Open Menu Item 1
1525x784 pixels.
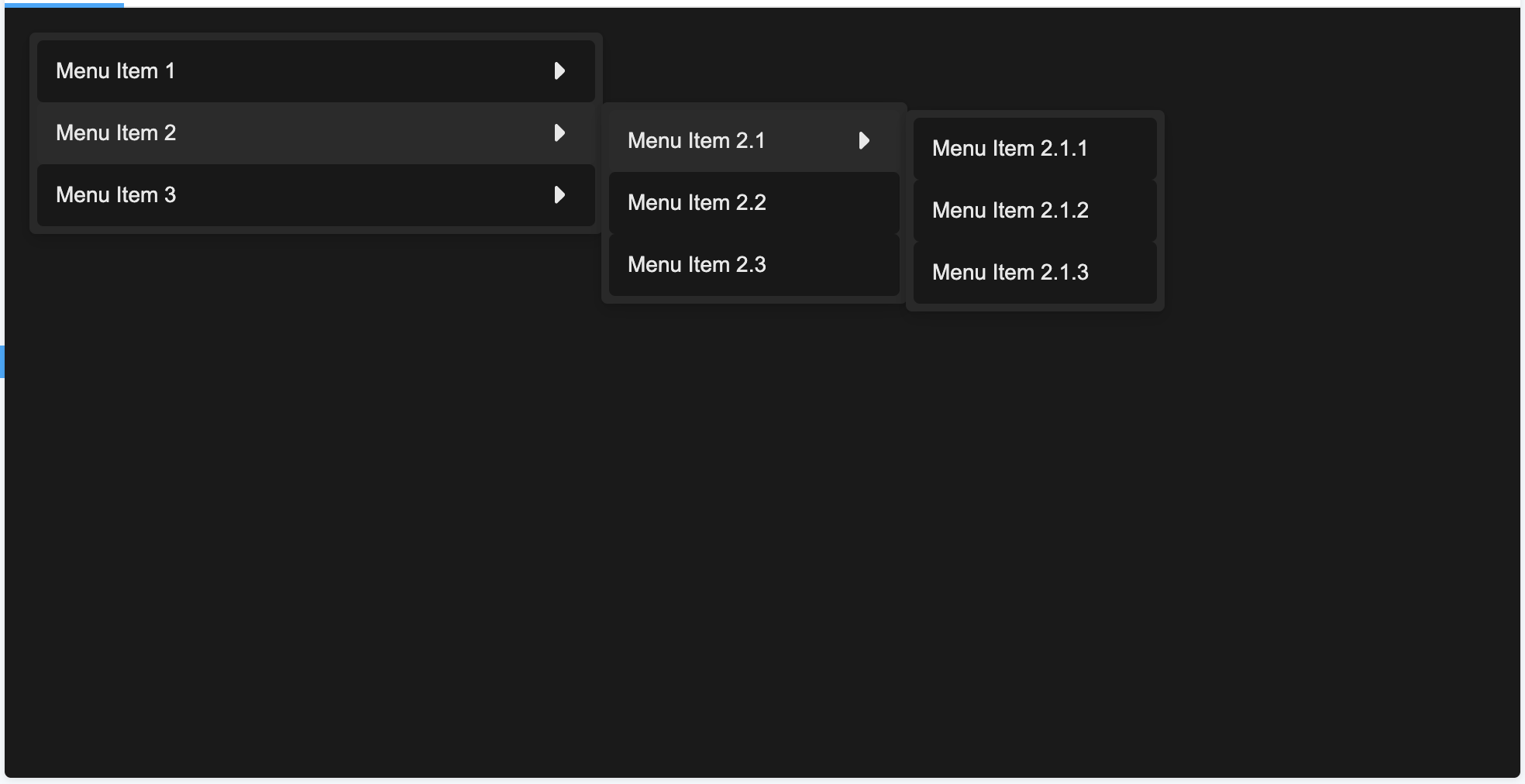tap(316, 71)
